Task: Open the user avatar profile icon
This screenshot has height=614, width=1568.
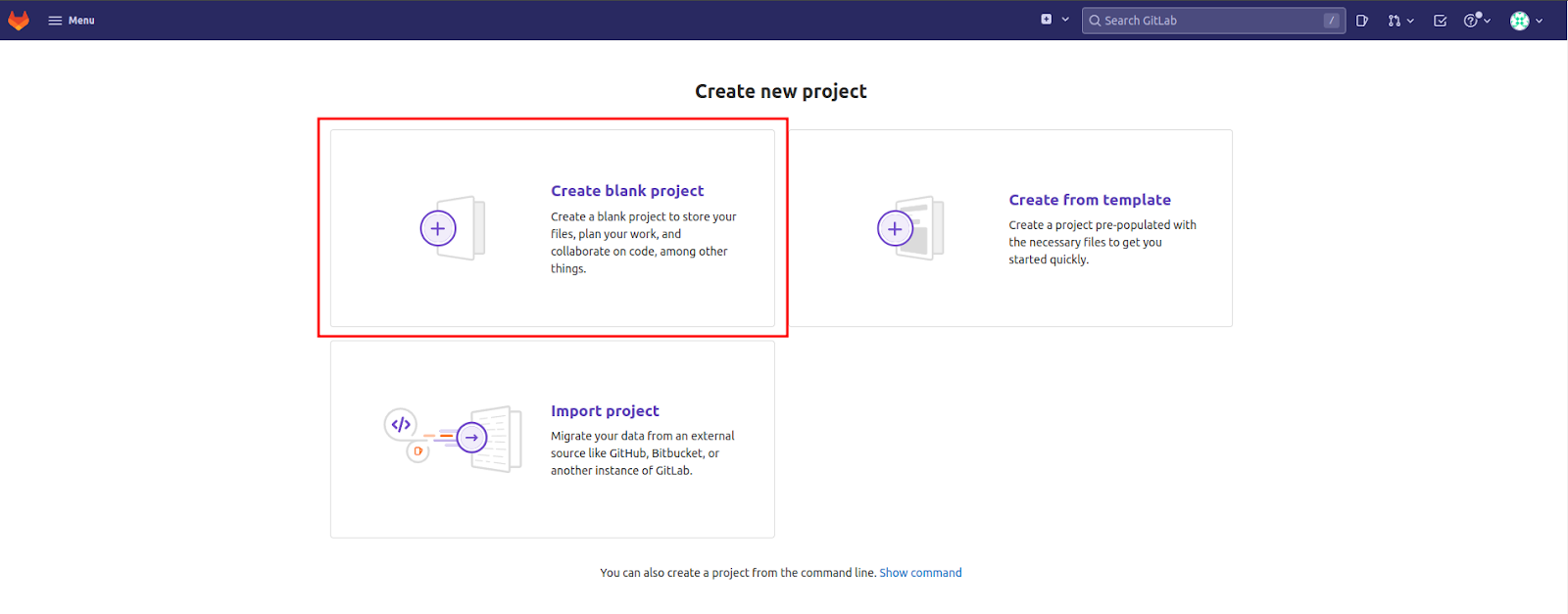Action: (x=1520, y=21)
